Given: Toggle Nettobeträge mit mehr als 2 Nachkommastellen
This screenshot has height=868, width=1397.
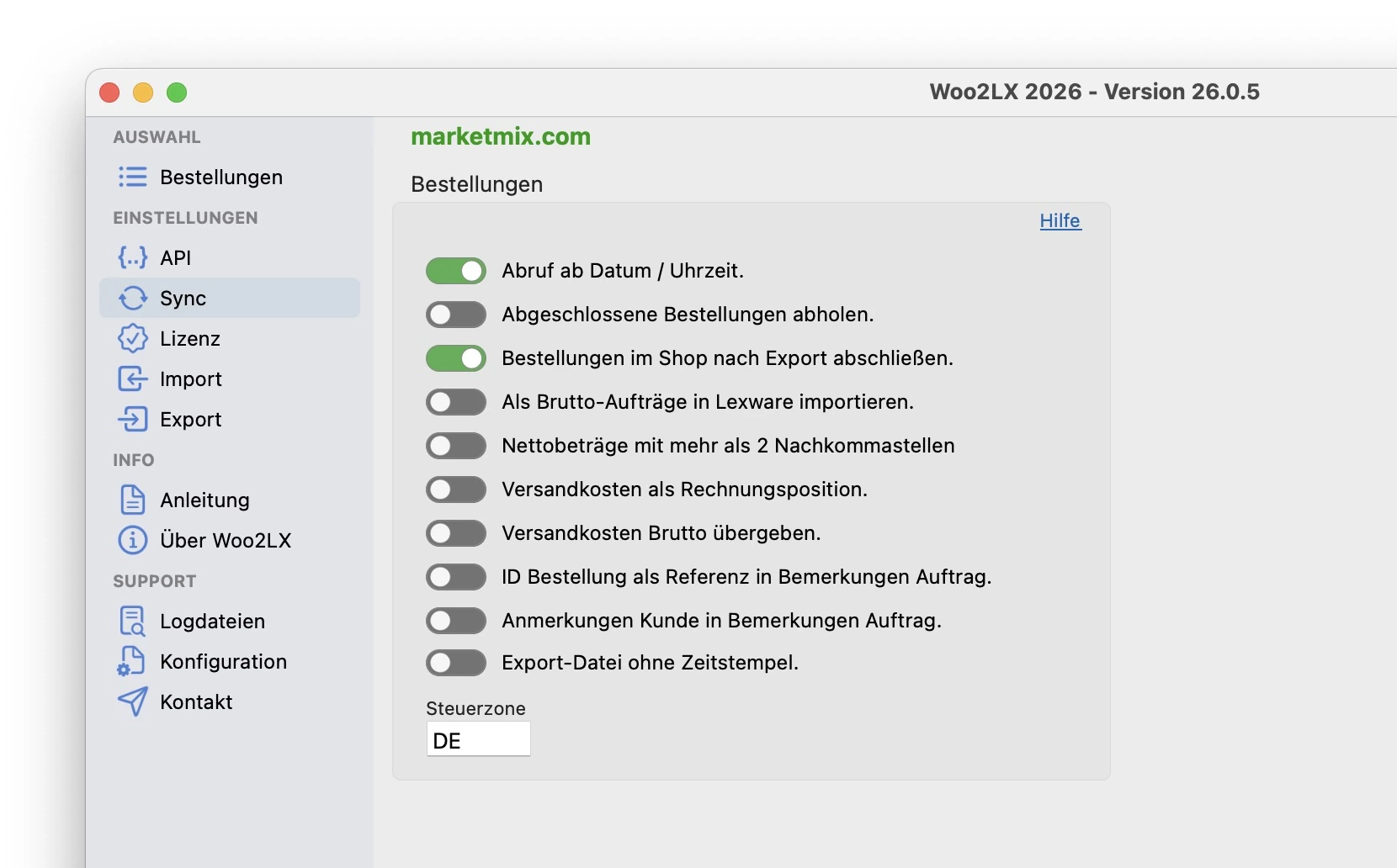Looking at the screenshot, I should click(x=456, y=446).
